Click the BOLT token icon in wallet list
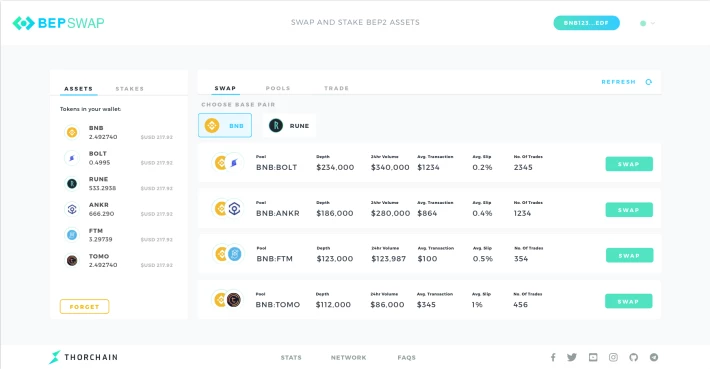Viewport: 710px width, 369px height. 72,158
